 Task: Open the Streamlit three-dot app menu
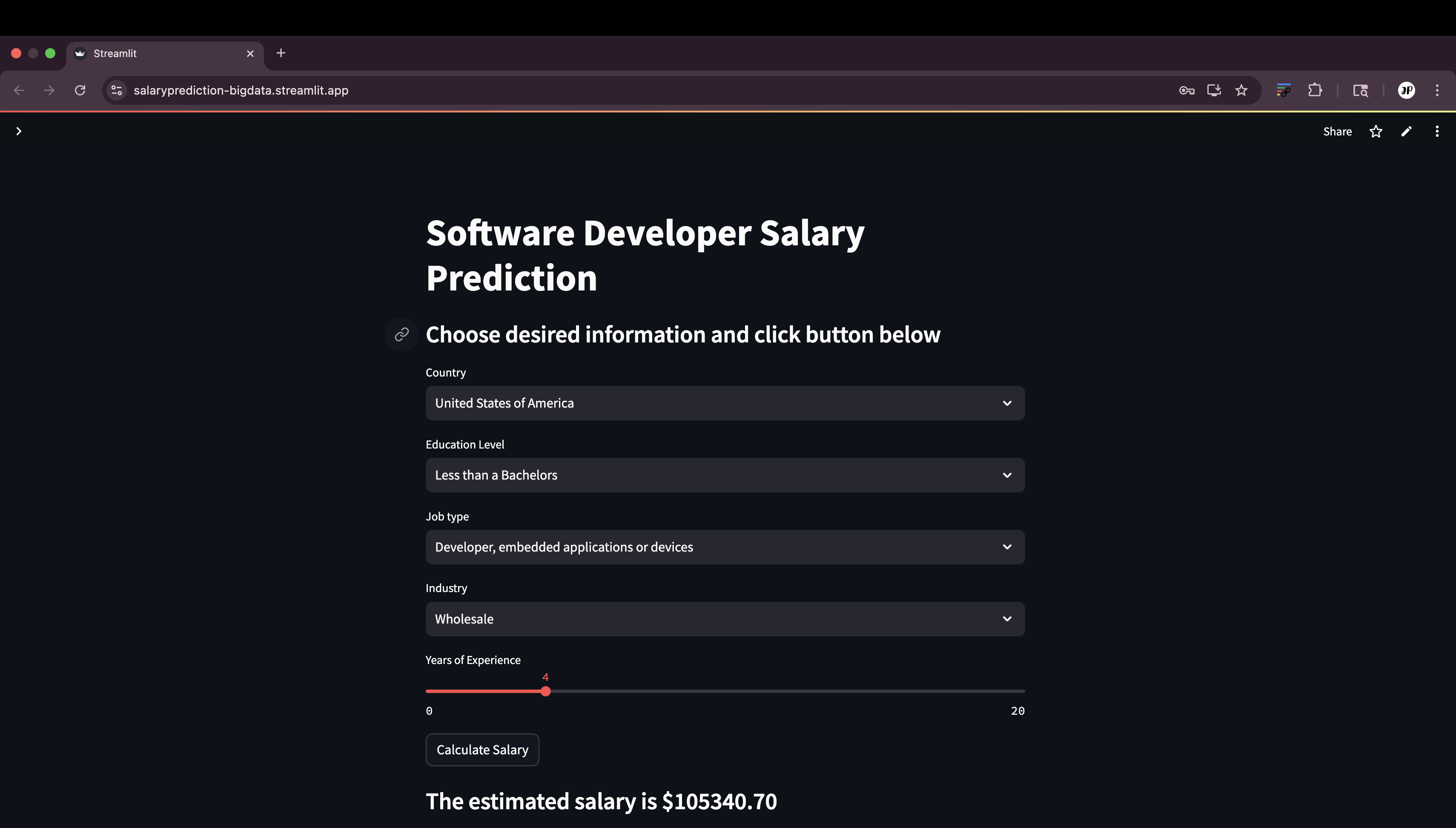(x=1437, y=131)
